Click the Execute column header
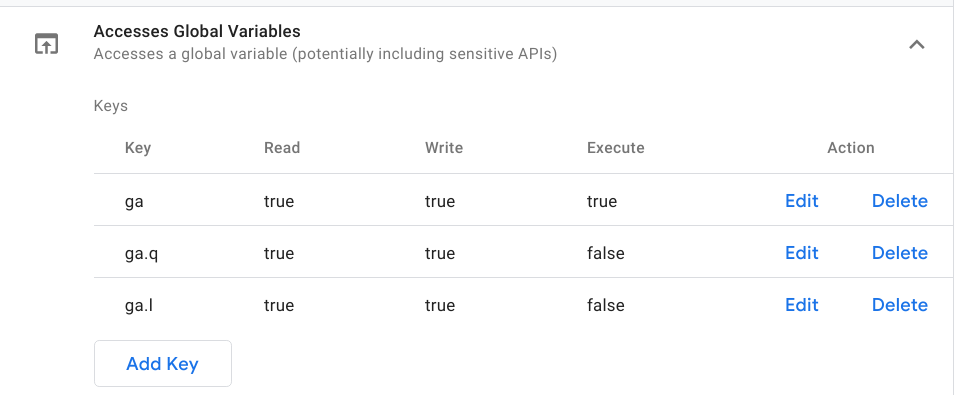This screenshot has width=959, height=395. (x=615, y=148)
